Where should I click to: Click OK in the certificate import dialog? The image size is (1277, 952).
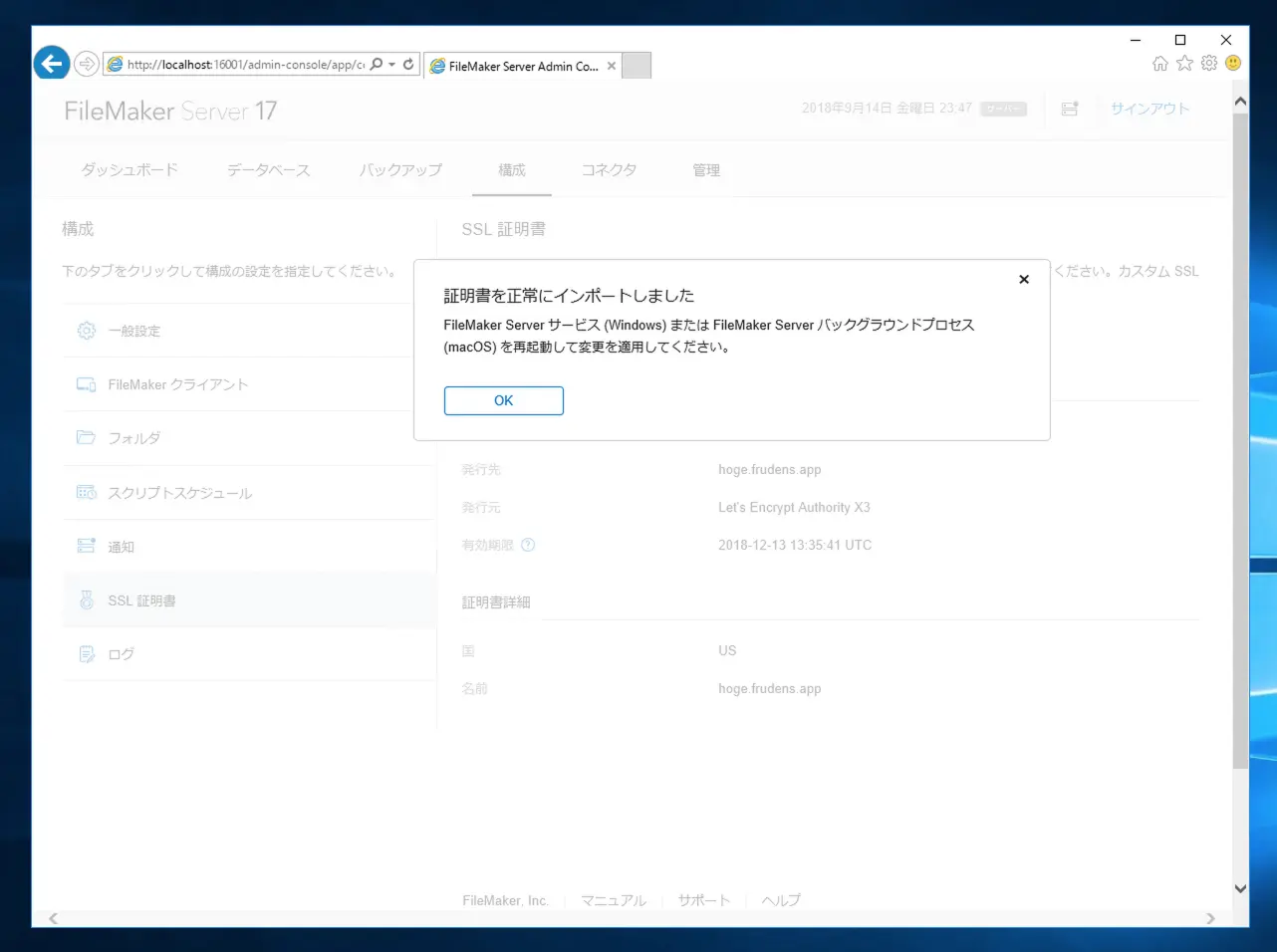(503, 400)
